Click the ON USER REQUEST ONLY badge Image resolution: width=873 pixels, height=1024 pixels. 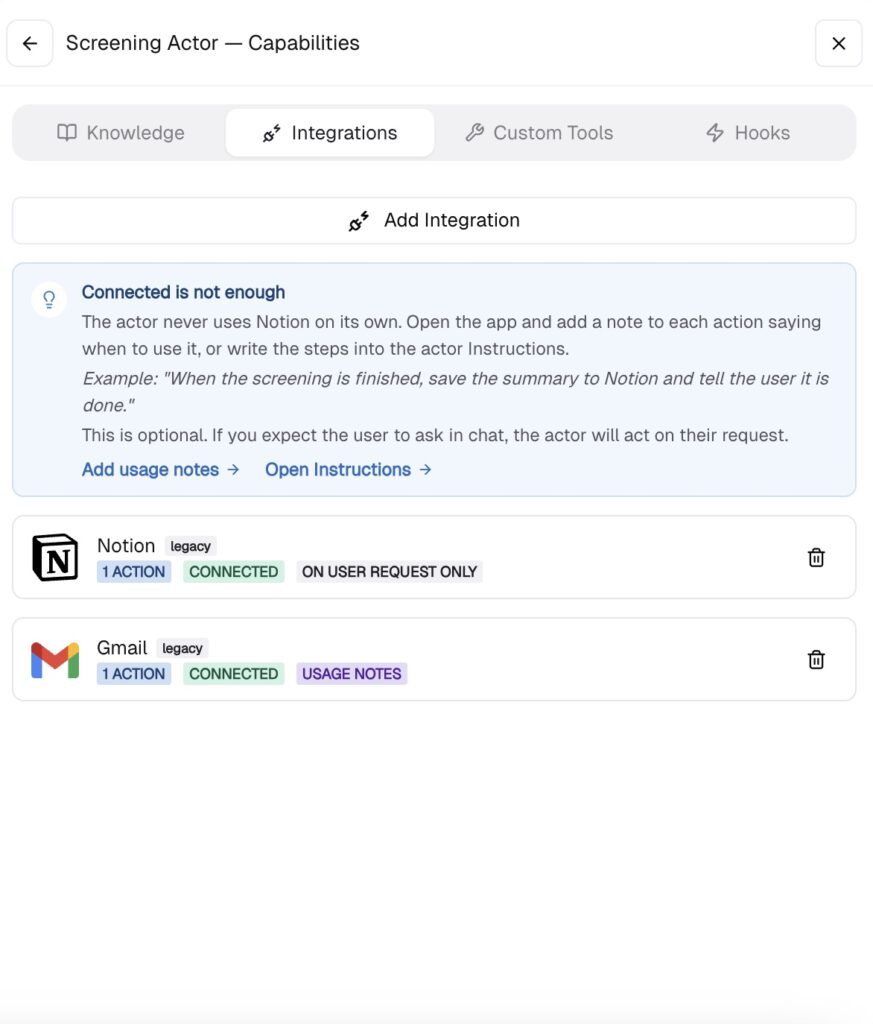[389, 571]
